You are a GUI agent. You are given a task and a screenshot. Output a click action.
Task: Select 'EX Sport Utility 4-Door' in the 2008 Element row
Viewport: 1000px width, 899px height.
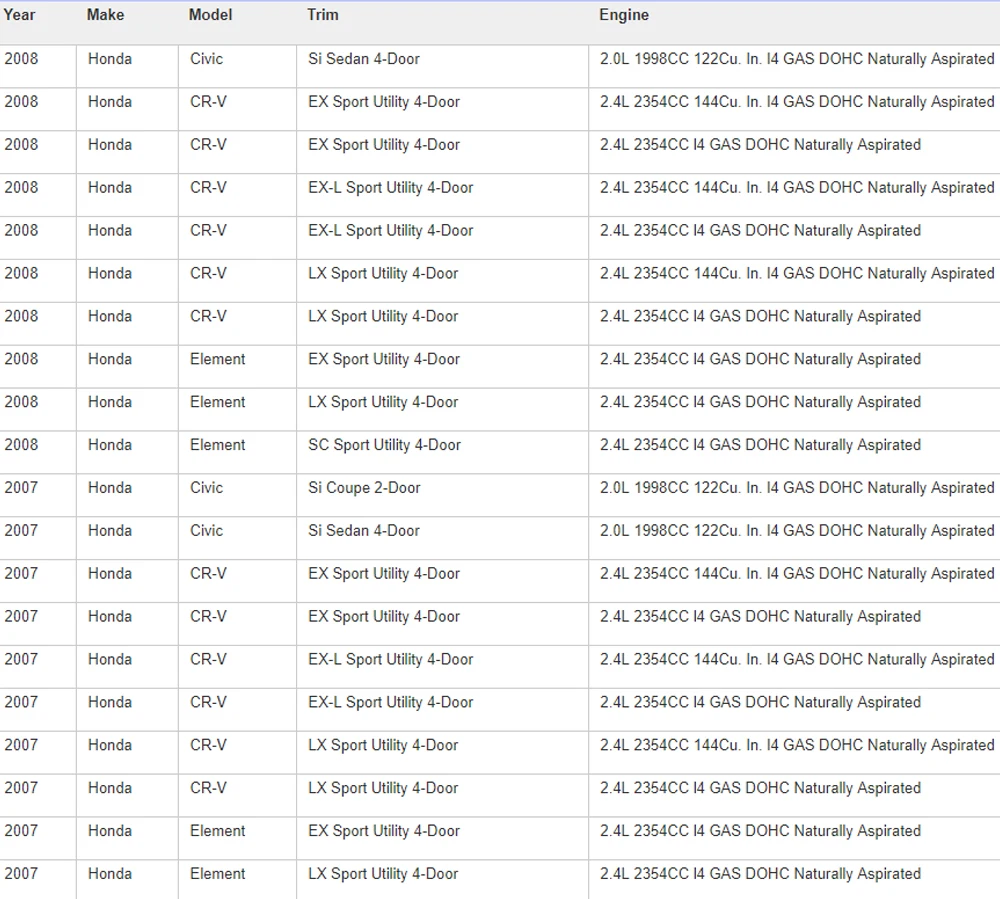coord(383,359)
